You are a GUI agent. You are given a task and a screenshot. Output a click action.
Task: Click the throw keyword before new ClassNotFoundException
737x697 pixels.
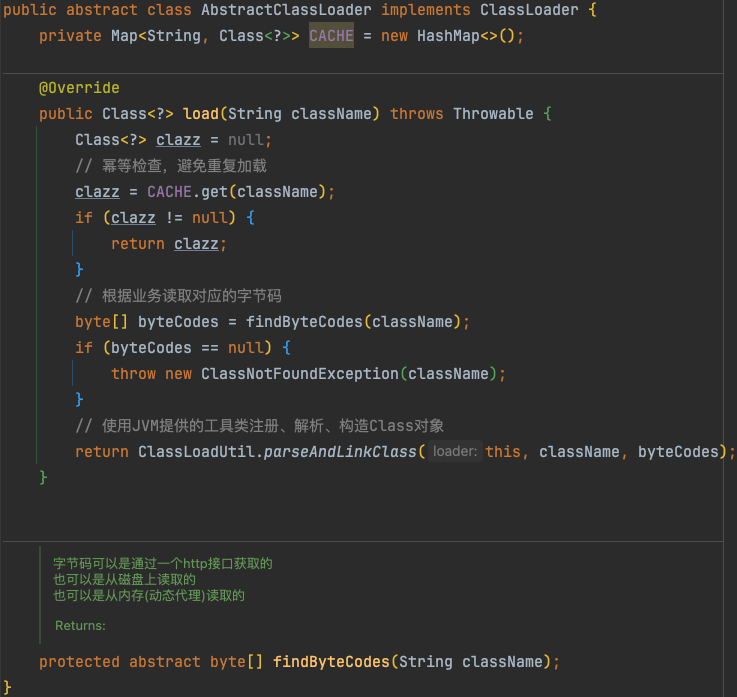click(x=133, y=374)
